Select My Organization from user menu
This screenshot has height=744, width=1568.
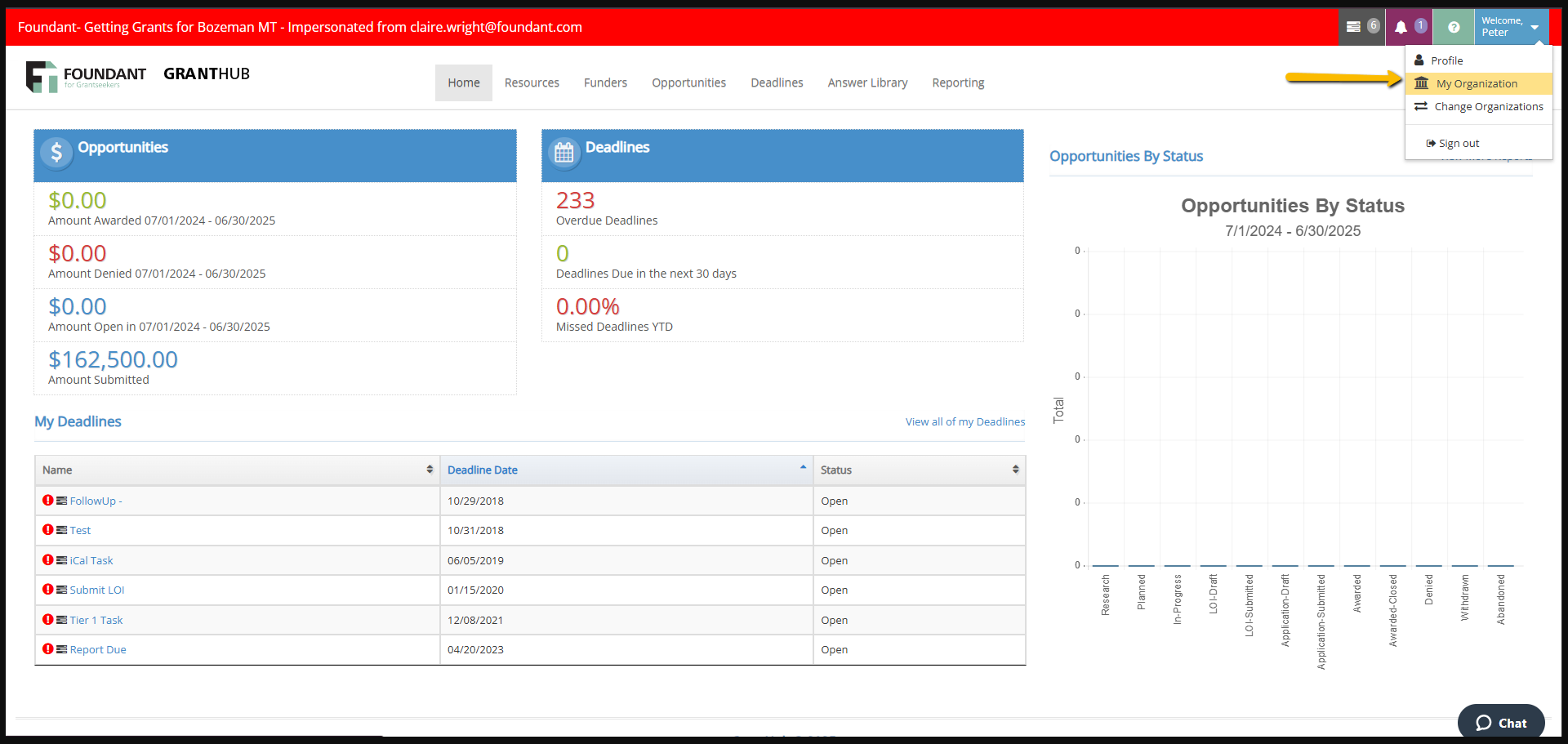click(x=1479, y=83)
